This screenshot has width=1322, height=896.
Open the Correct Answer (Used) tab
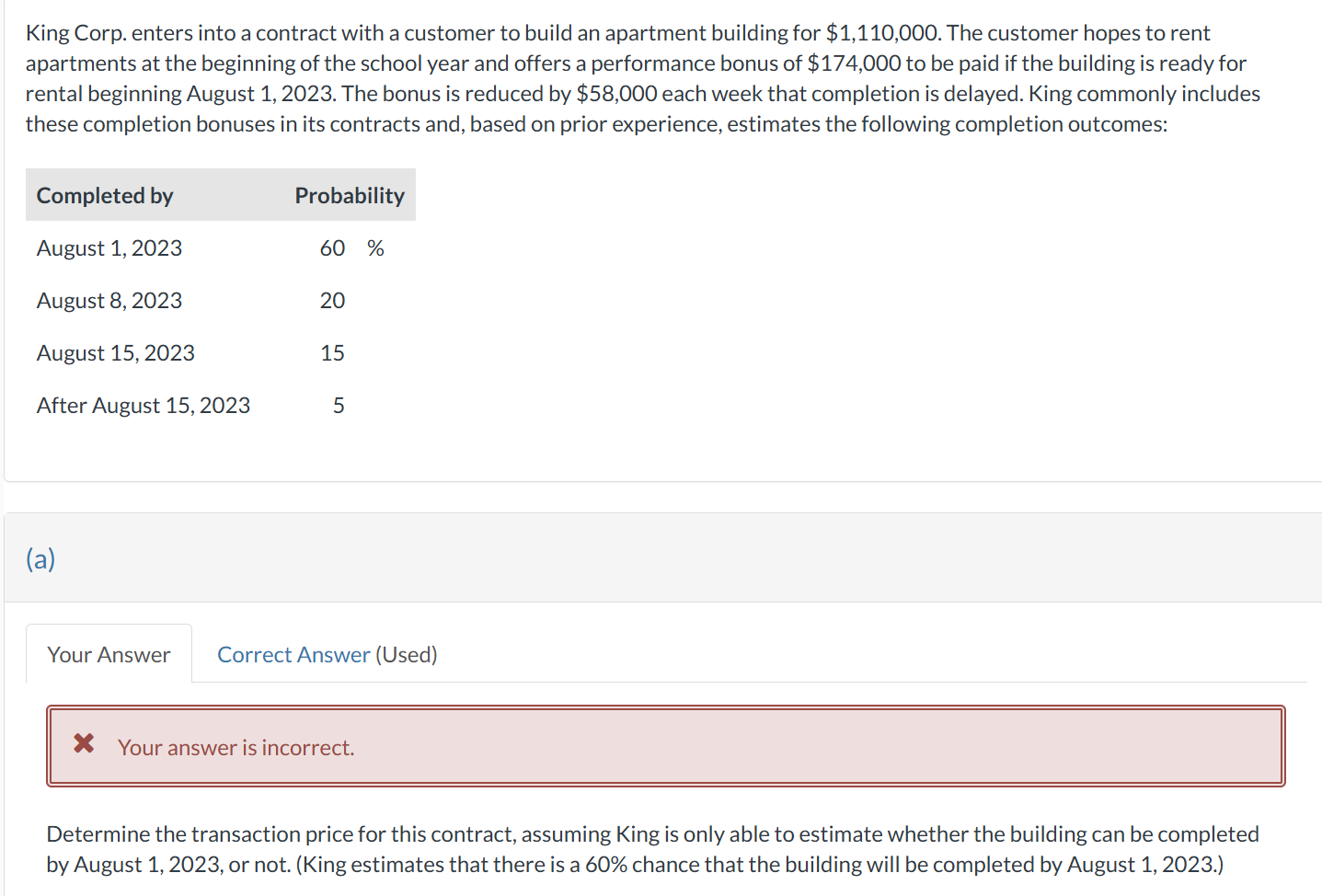326,654
